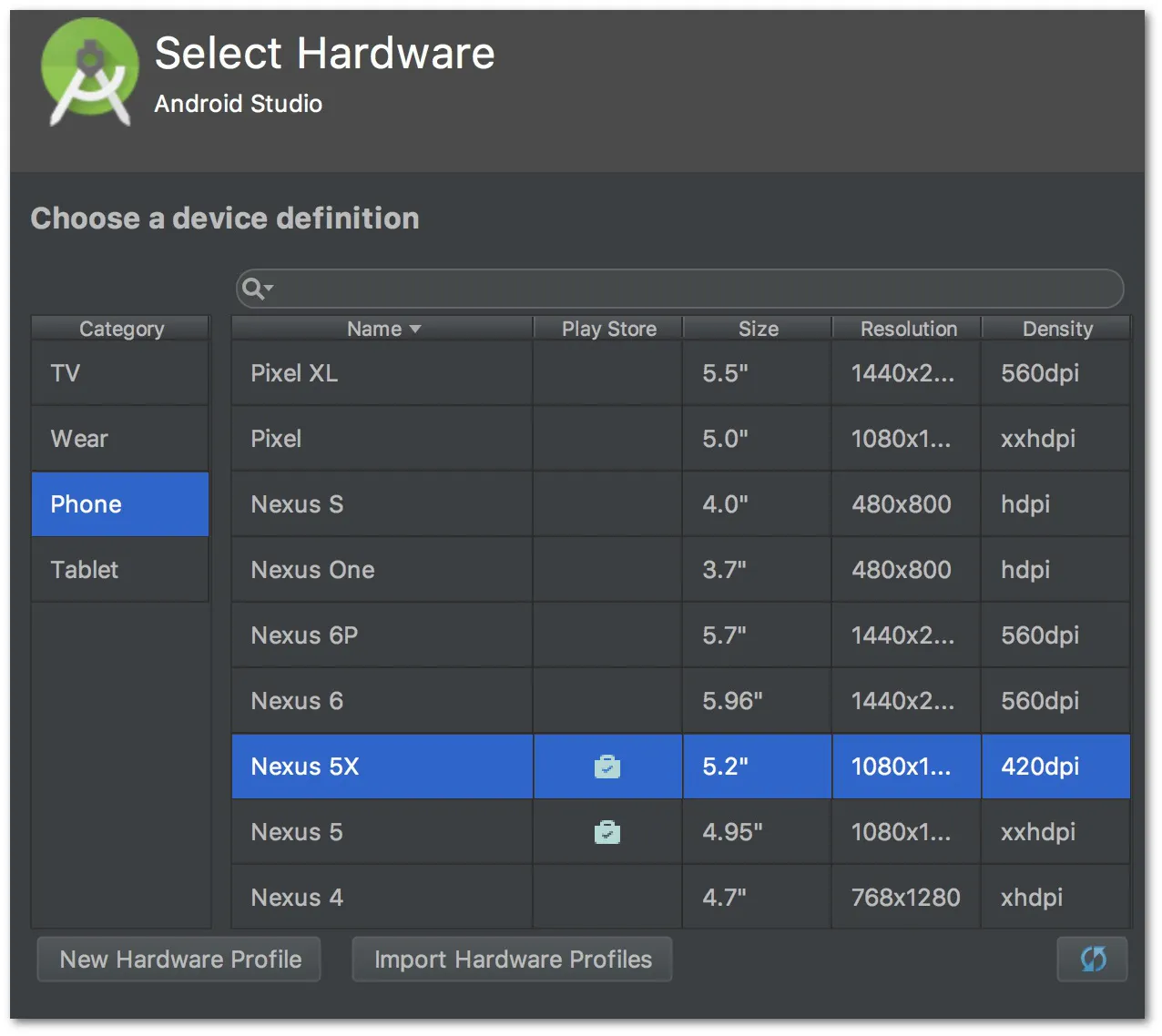
Task: Sort by Resolution column header
Action: pyautogui.click(x=908, y=329)
